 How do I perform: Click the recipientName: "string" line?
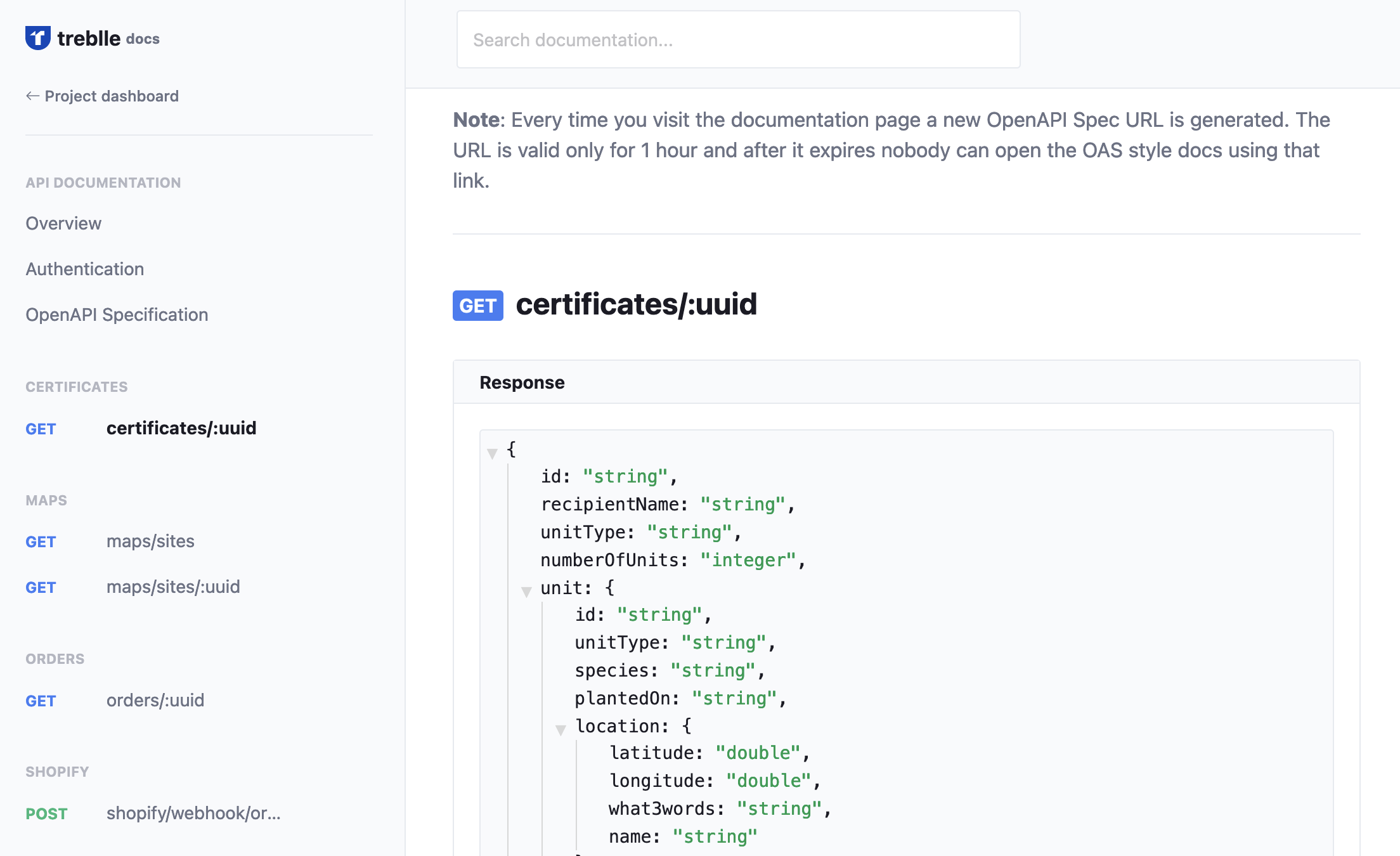click(x=668, y=504)
